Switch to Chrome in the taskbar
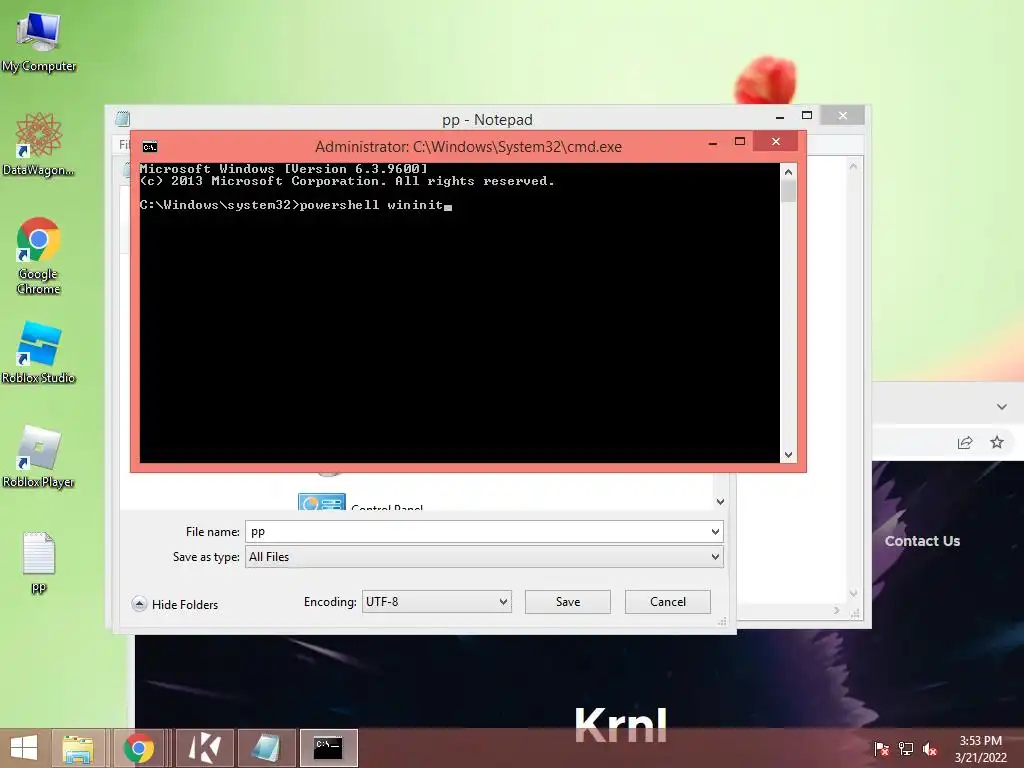 138,748
